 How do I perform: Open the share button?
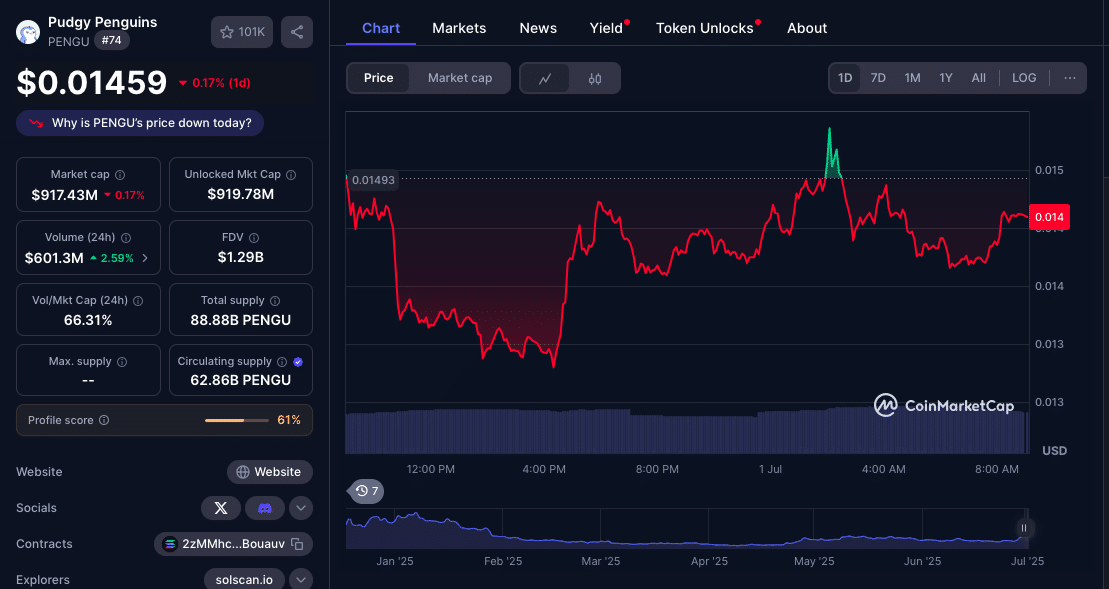(x=297, y=32)
